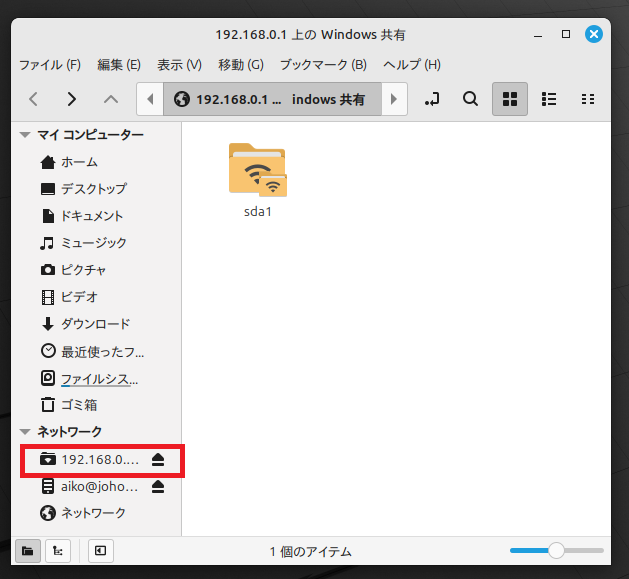The image size is (629, 579).
Task: Switch to compact view
Action: (x=588, y=99)
